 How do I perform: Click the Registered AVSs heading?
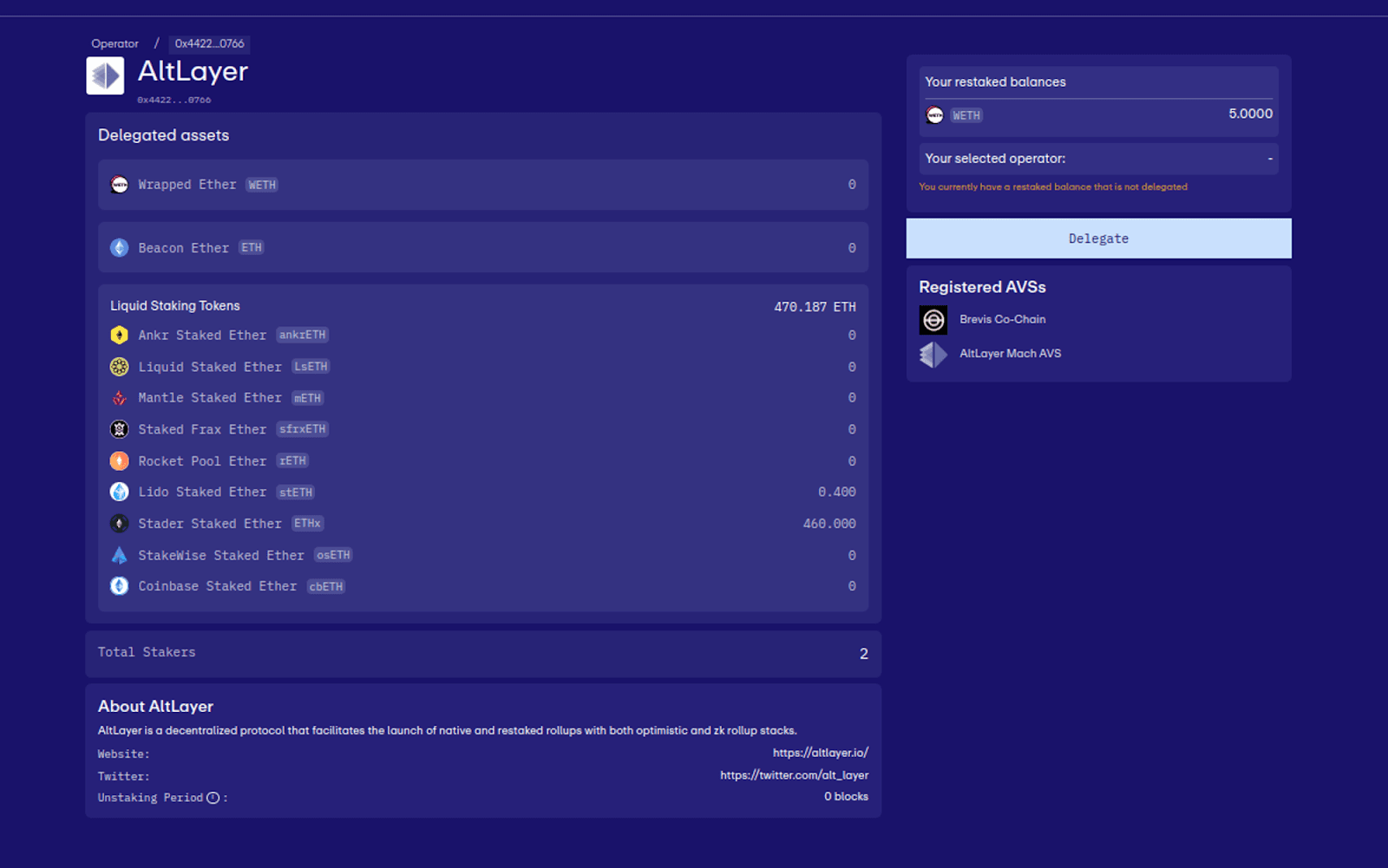[x=982, y=287]
